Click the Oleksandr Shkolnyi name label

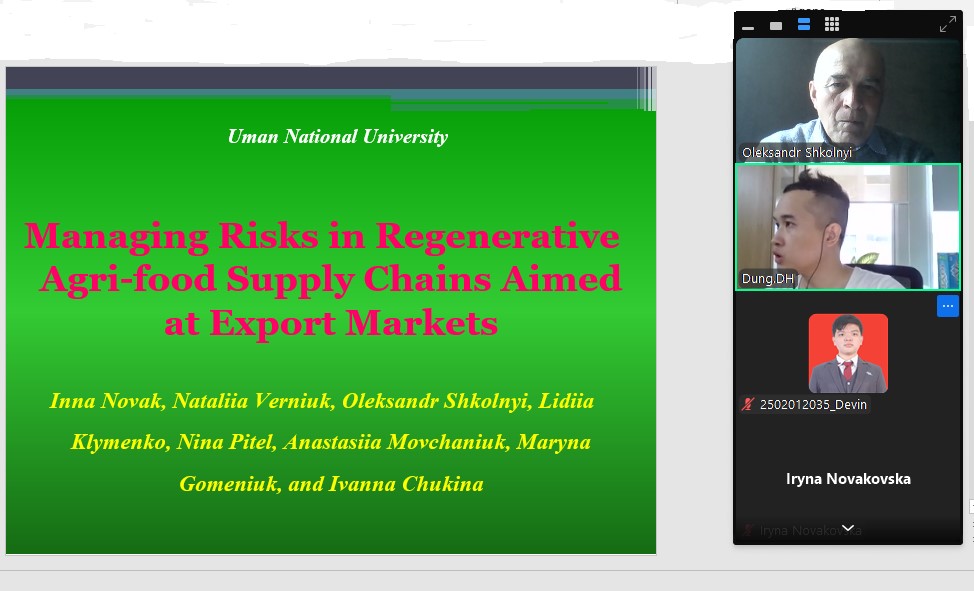coord(797,153)
